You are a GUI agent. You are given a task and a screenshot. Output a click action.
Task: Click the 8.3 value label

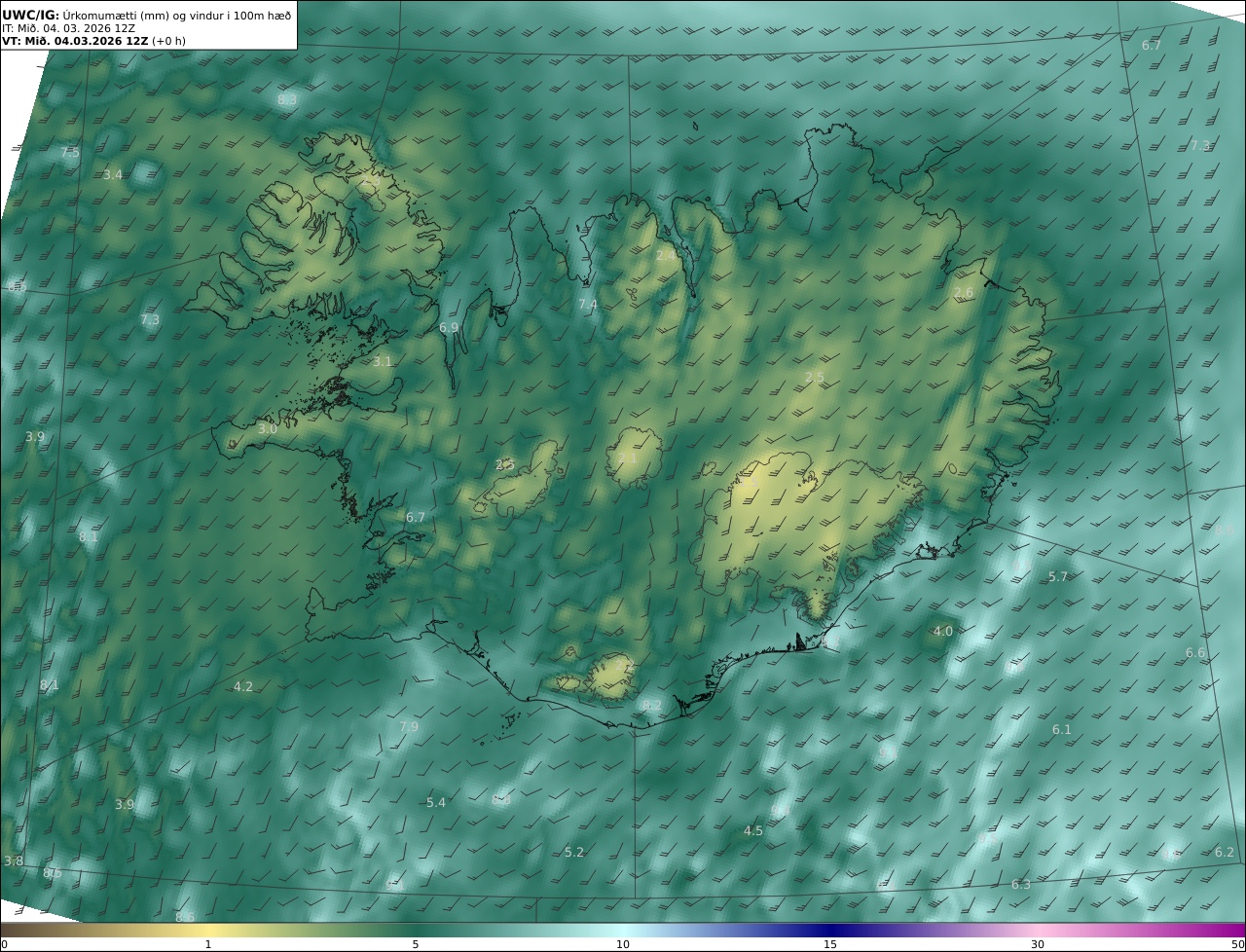click(287, 99)
